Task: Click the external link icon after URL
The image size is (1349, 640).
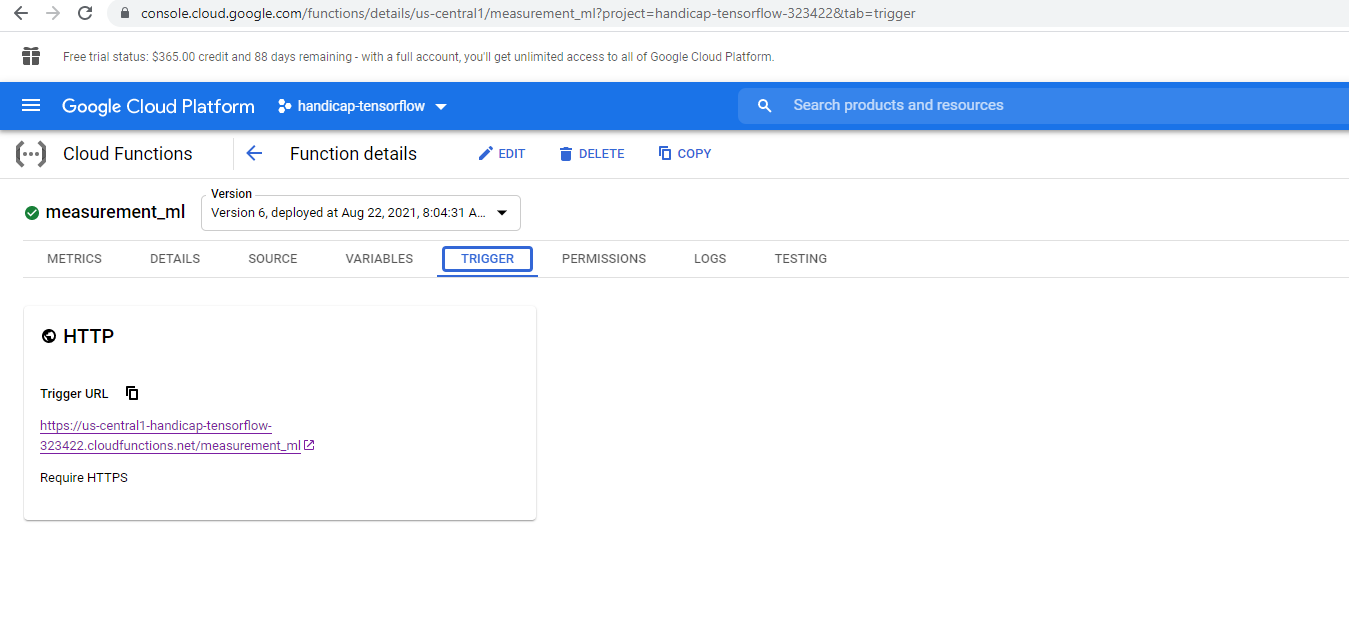Action: 309,445
